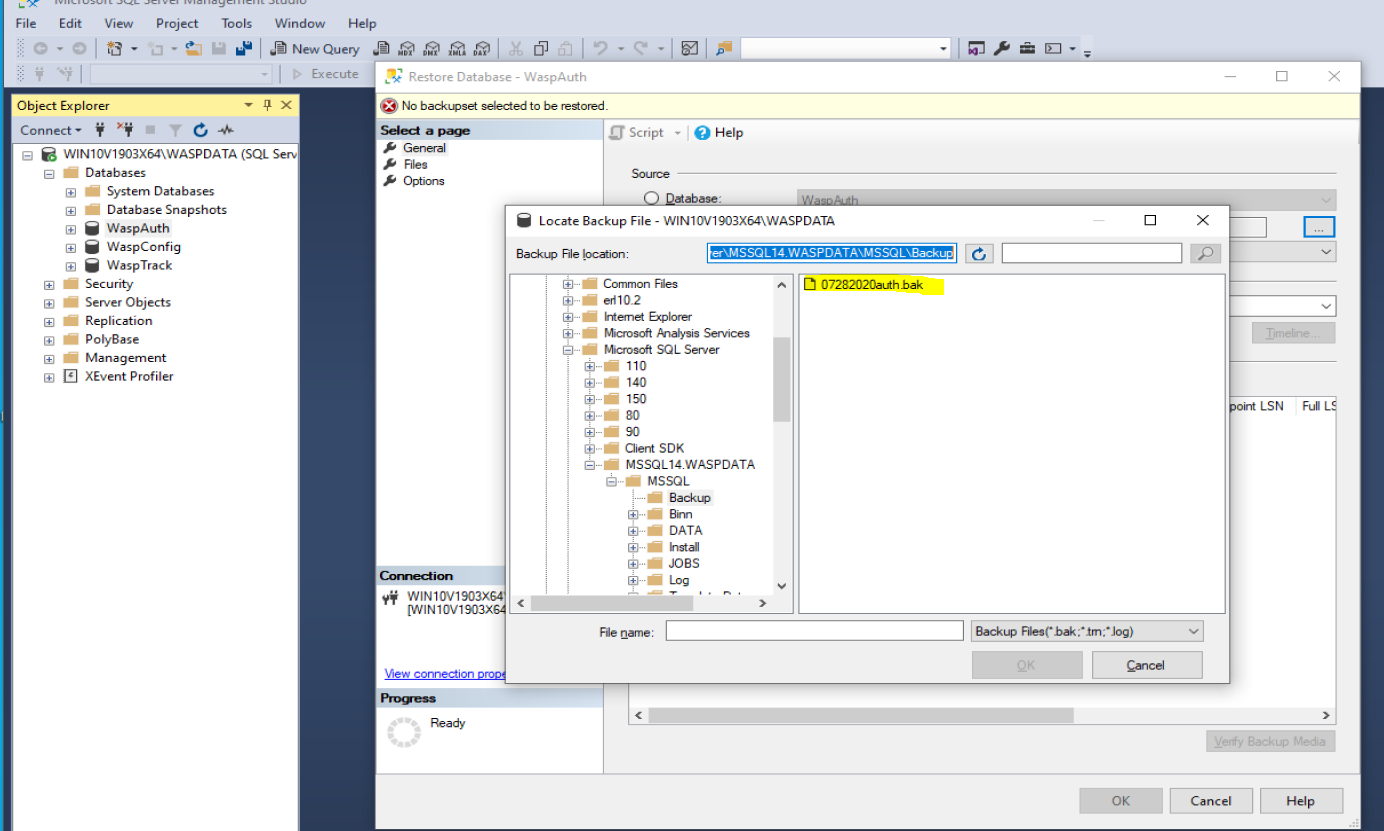1384x831 pixels.
Task: Collapse the Microsoft SQL Server folder
Action: pyautogui.click(x=568, y=350)
